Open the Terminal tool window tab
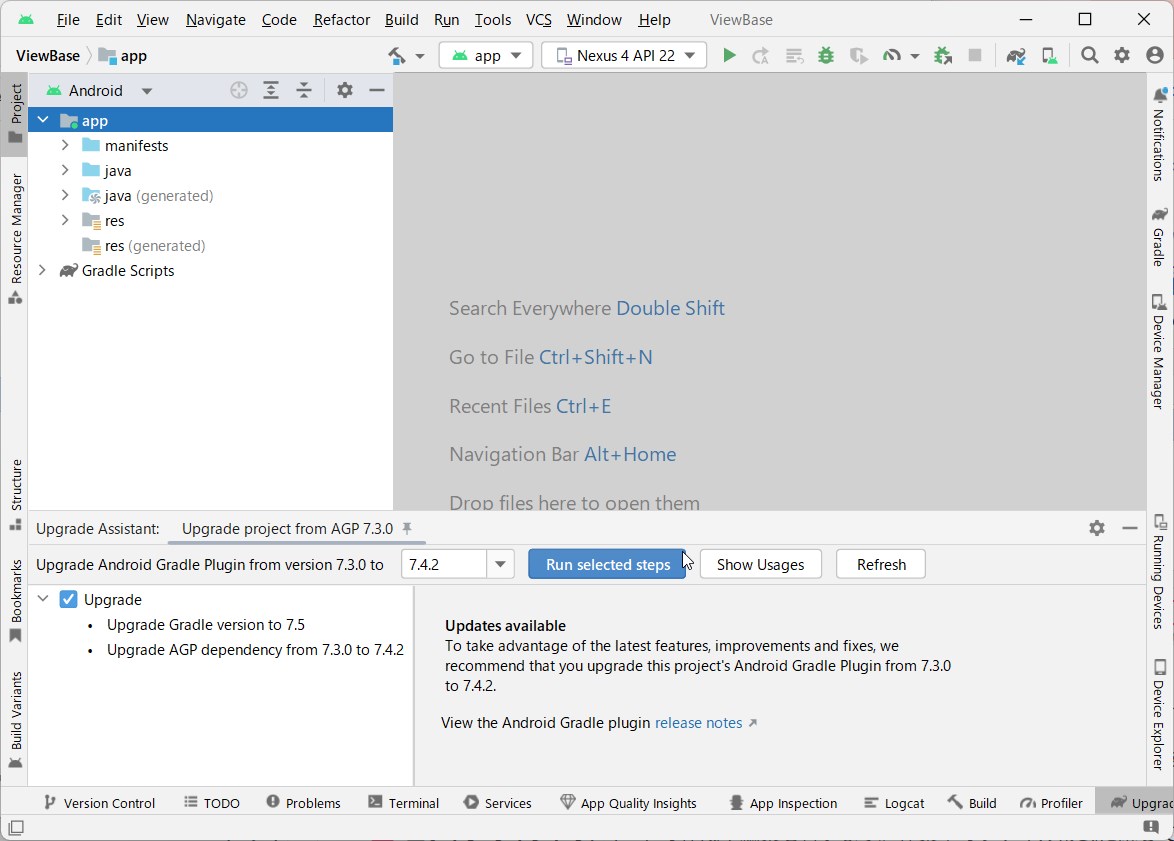This screenshot has height=841, width=1174. (x=404, y=803)
